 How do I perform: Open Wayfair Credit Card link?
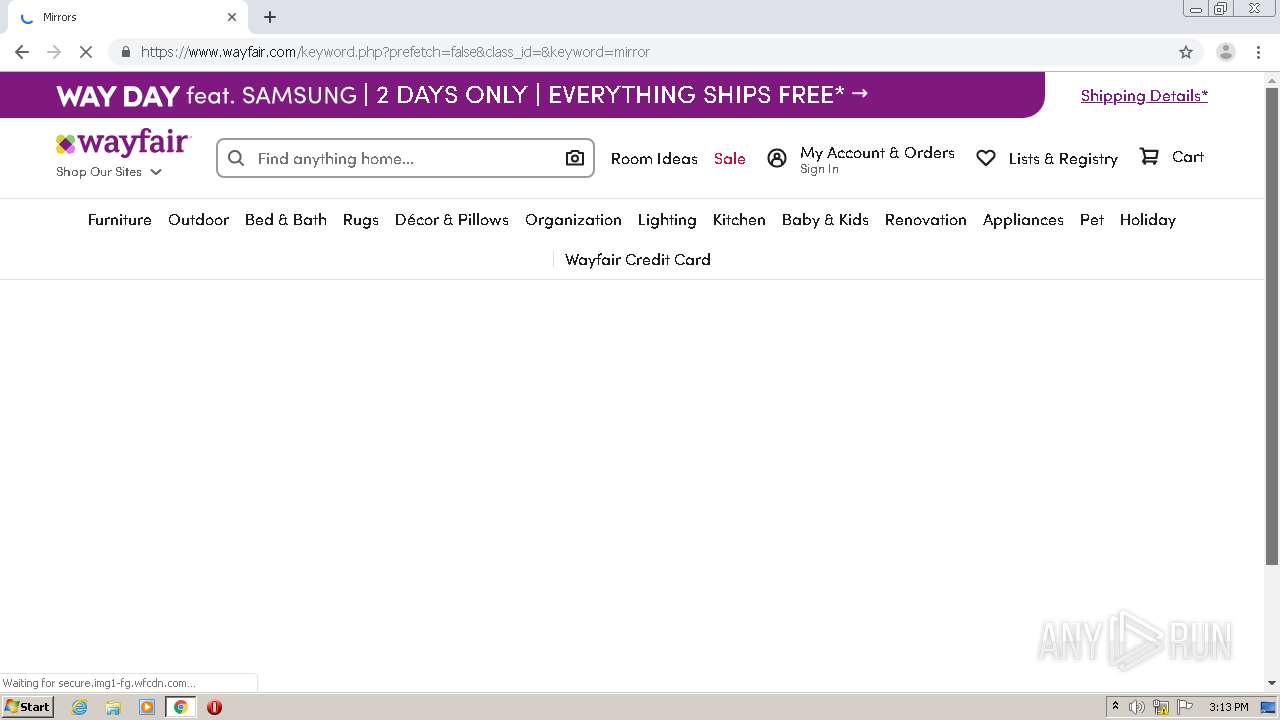point(638,260)
